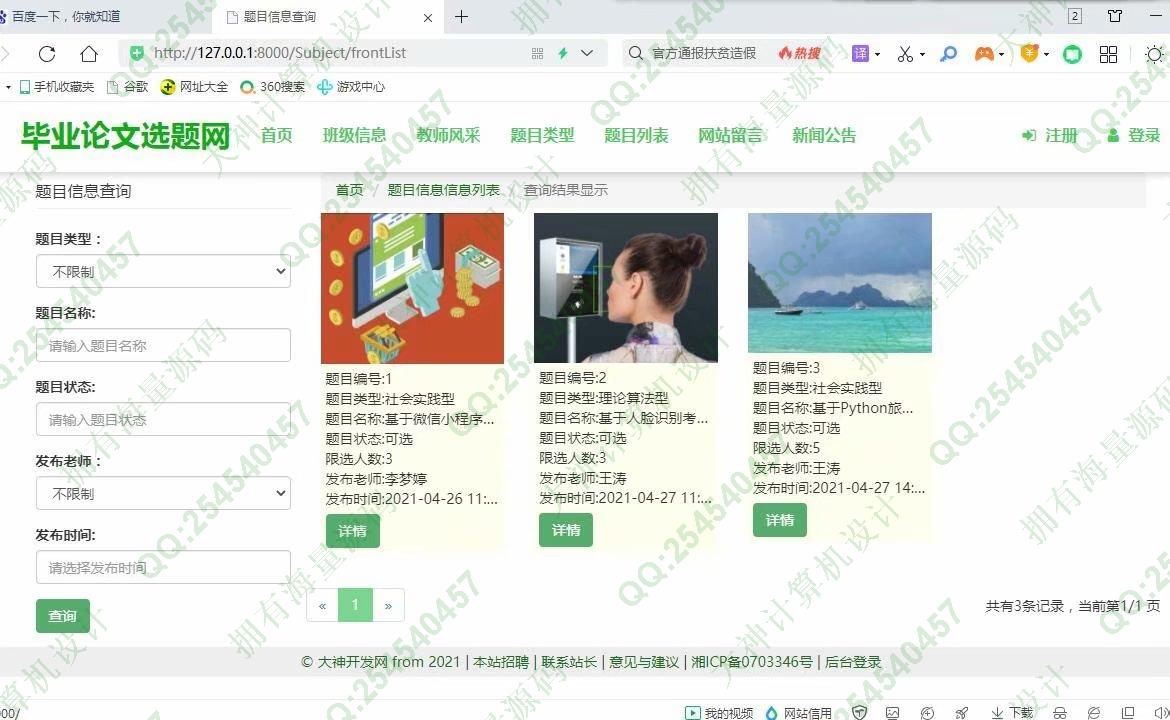Screen dimensions: 1170x720
Task: Open 题目类型 navigation item
Action: pyautogui.click(x=542, y=135)
